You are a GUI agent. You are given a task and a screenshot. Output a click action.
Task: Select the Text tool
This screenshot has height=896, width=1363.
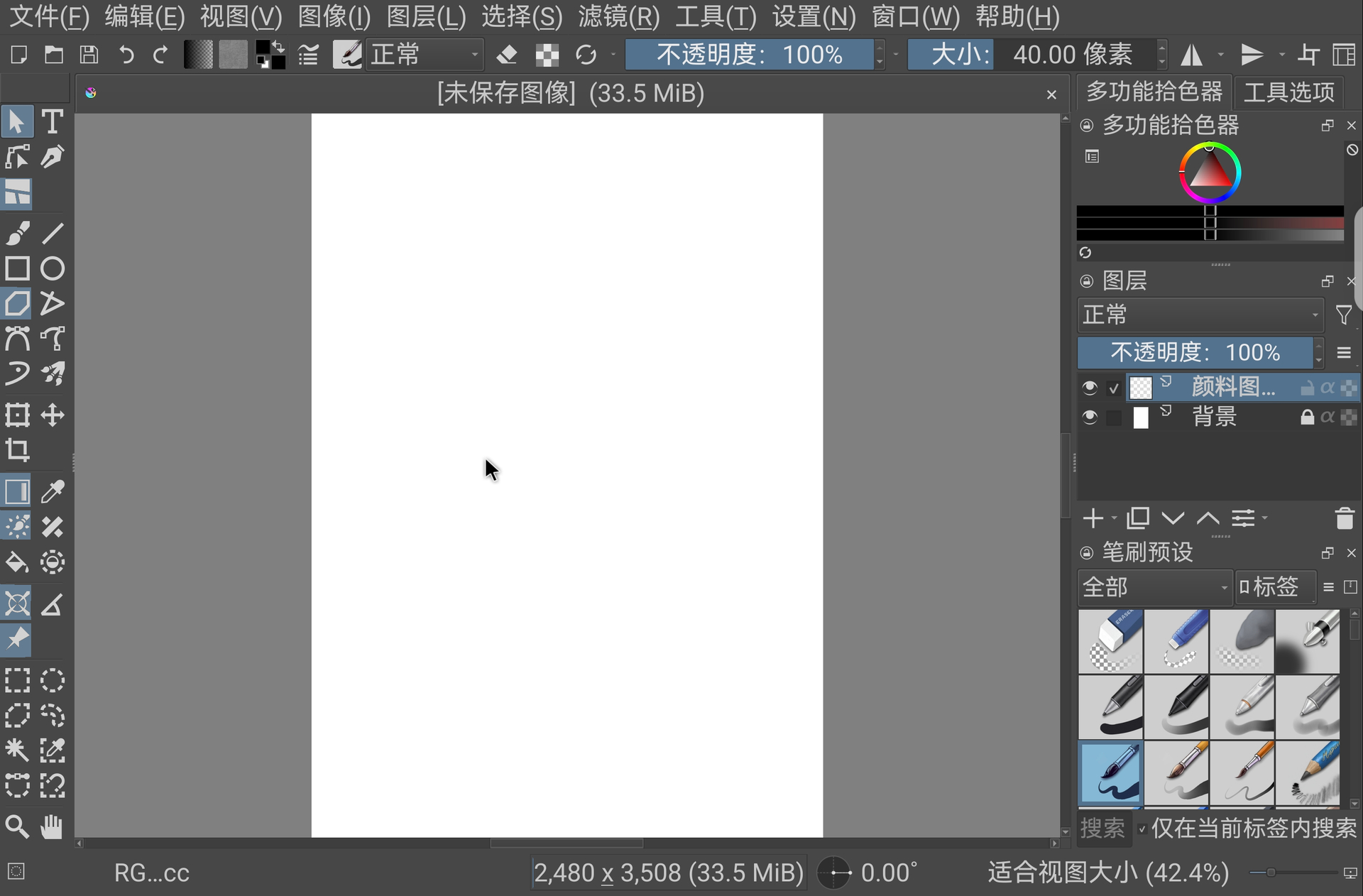point(52,121)
